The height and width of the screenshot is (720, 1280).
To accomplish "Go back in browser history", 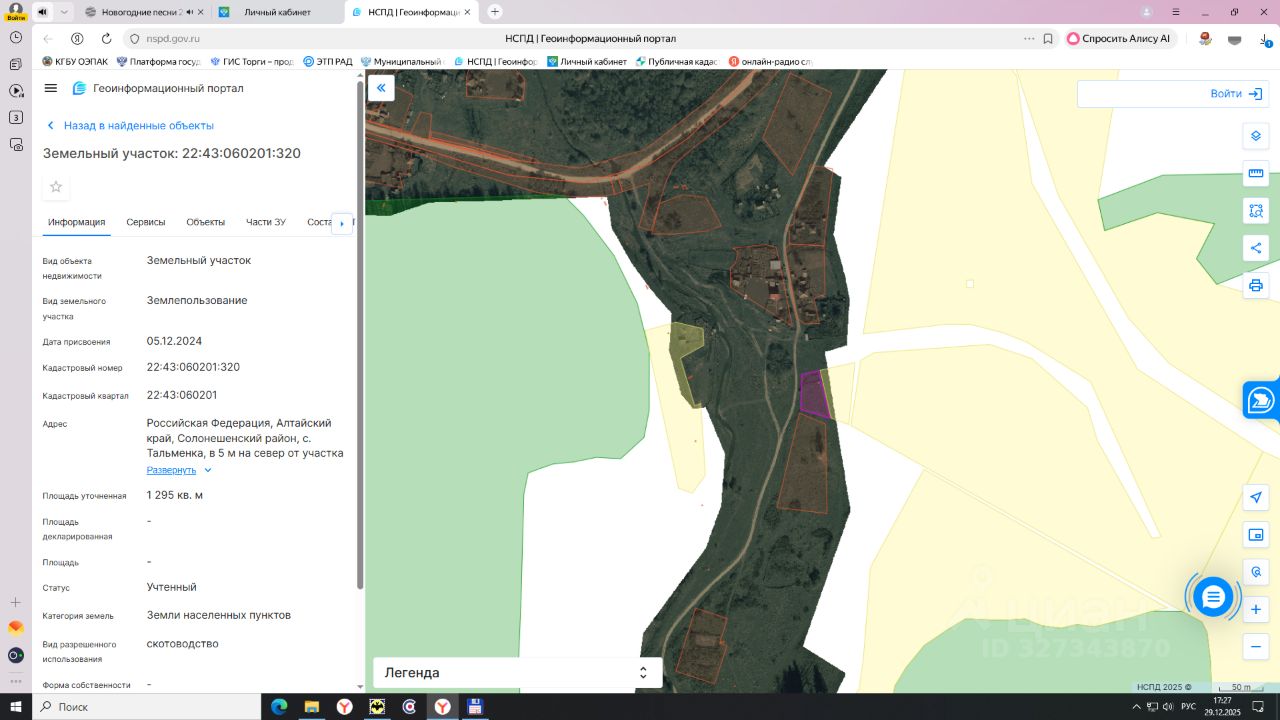I will [48, 39].
